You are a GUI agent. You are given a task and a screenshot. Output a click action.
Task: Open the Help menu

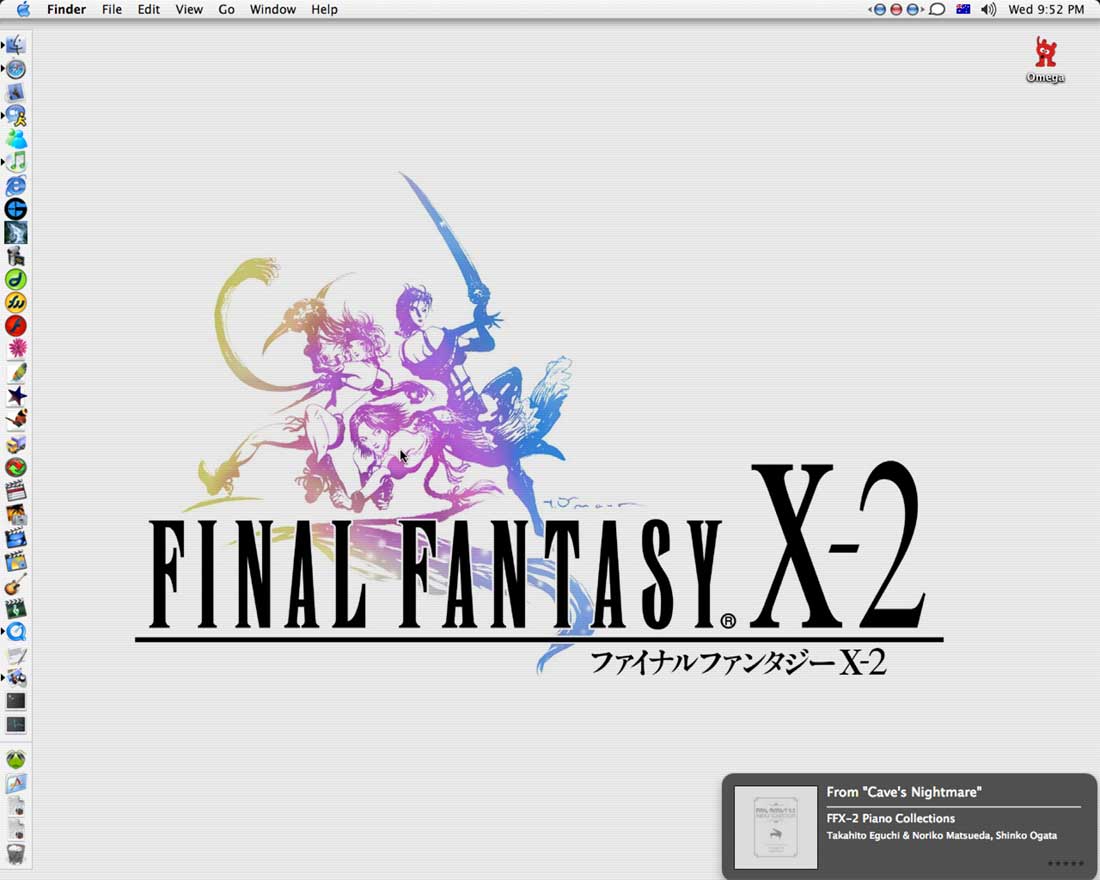pyautogui.click(x=324, y=9)
